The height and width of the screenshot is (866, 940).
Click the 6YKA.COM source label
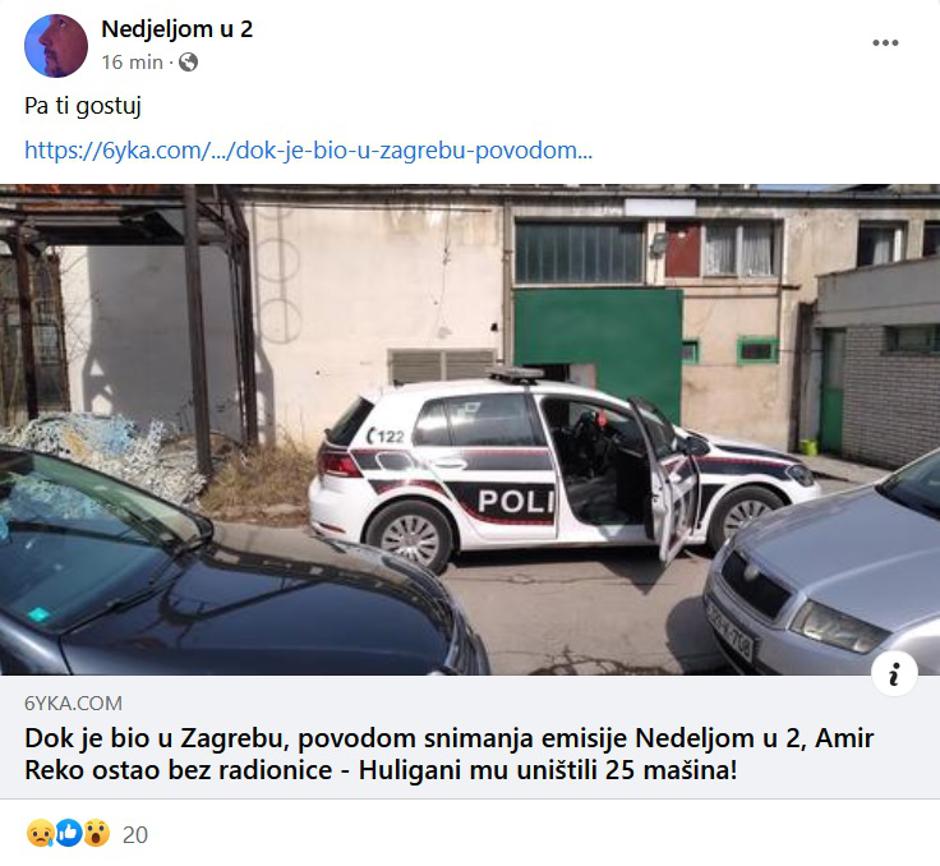click(73, 703)
